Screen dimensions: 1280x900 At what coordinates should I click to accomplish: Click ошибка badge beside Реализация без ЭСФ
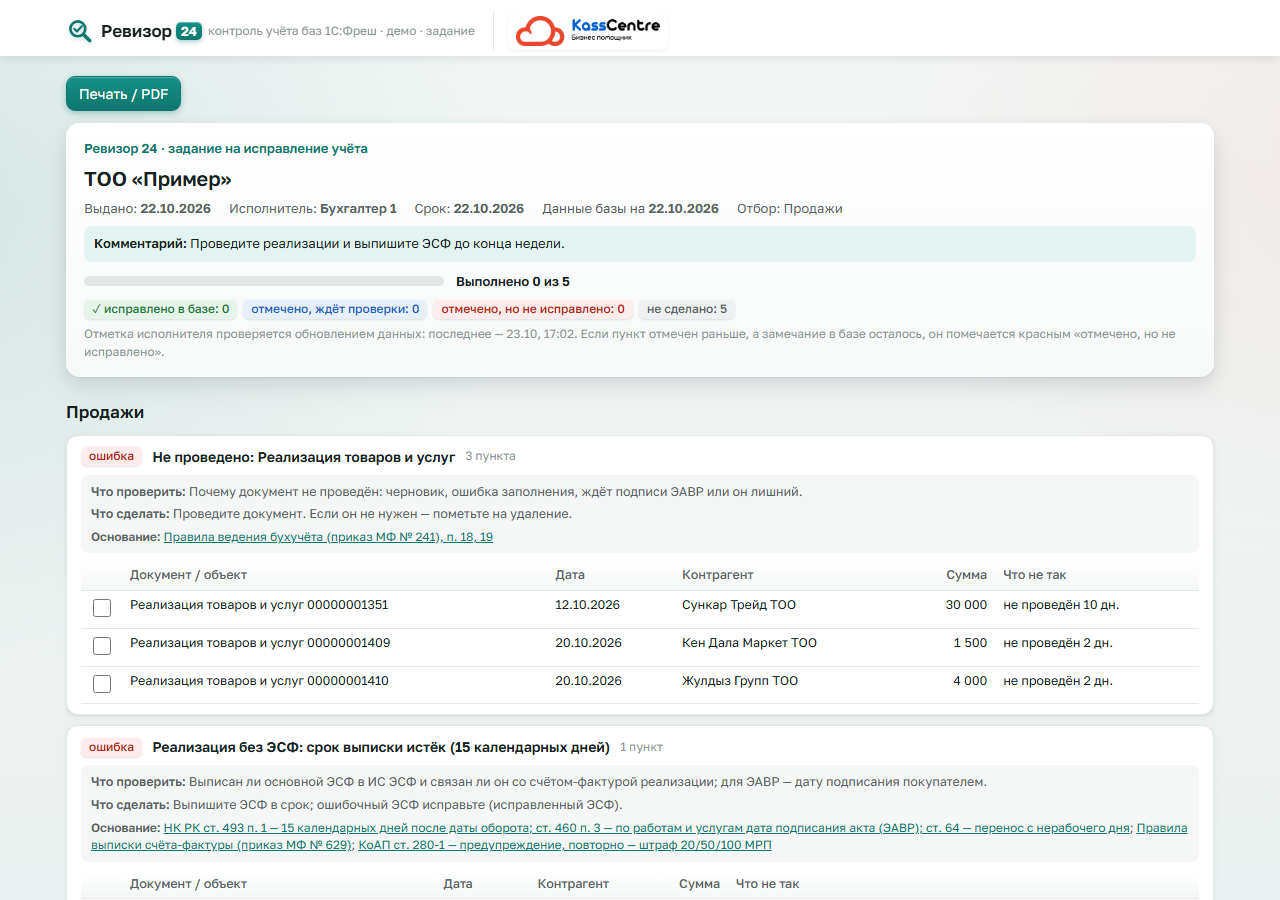112,747
